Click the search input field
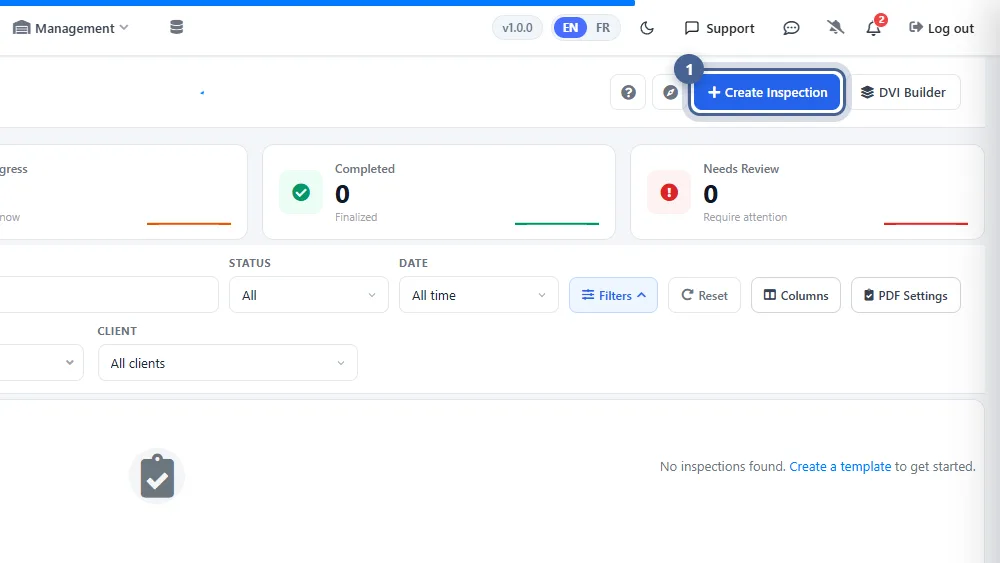This screenshot has width=1000, height=563. tap(108, 295)
